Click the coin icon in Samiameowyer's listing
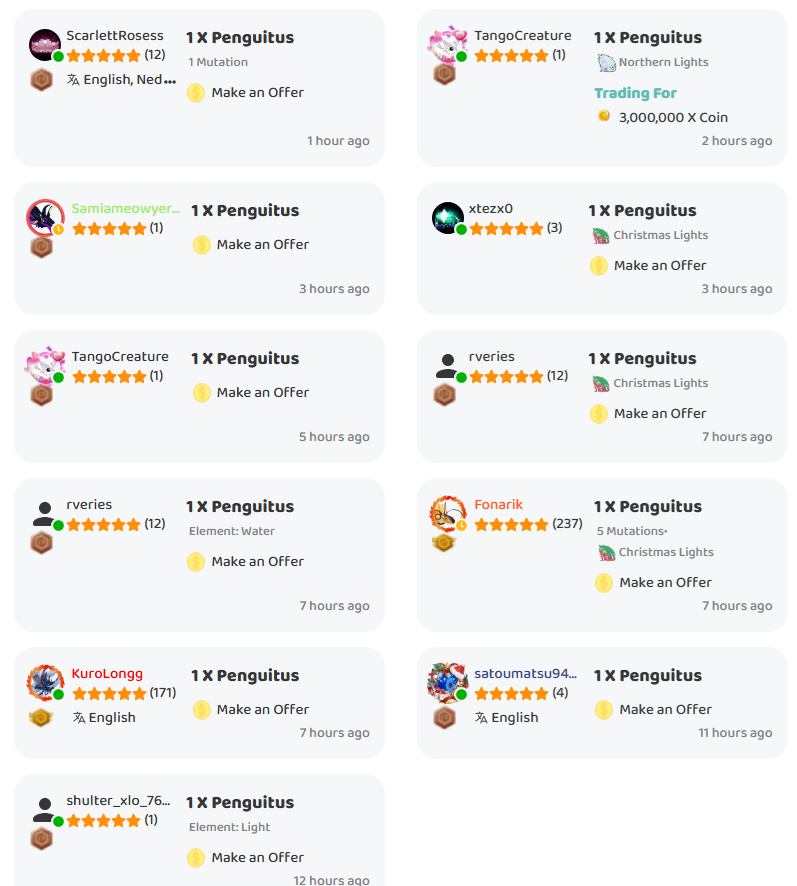This screenshot has width=797, height=886. click(x=202, y=245)
